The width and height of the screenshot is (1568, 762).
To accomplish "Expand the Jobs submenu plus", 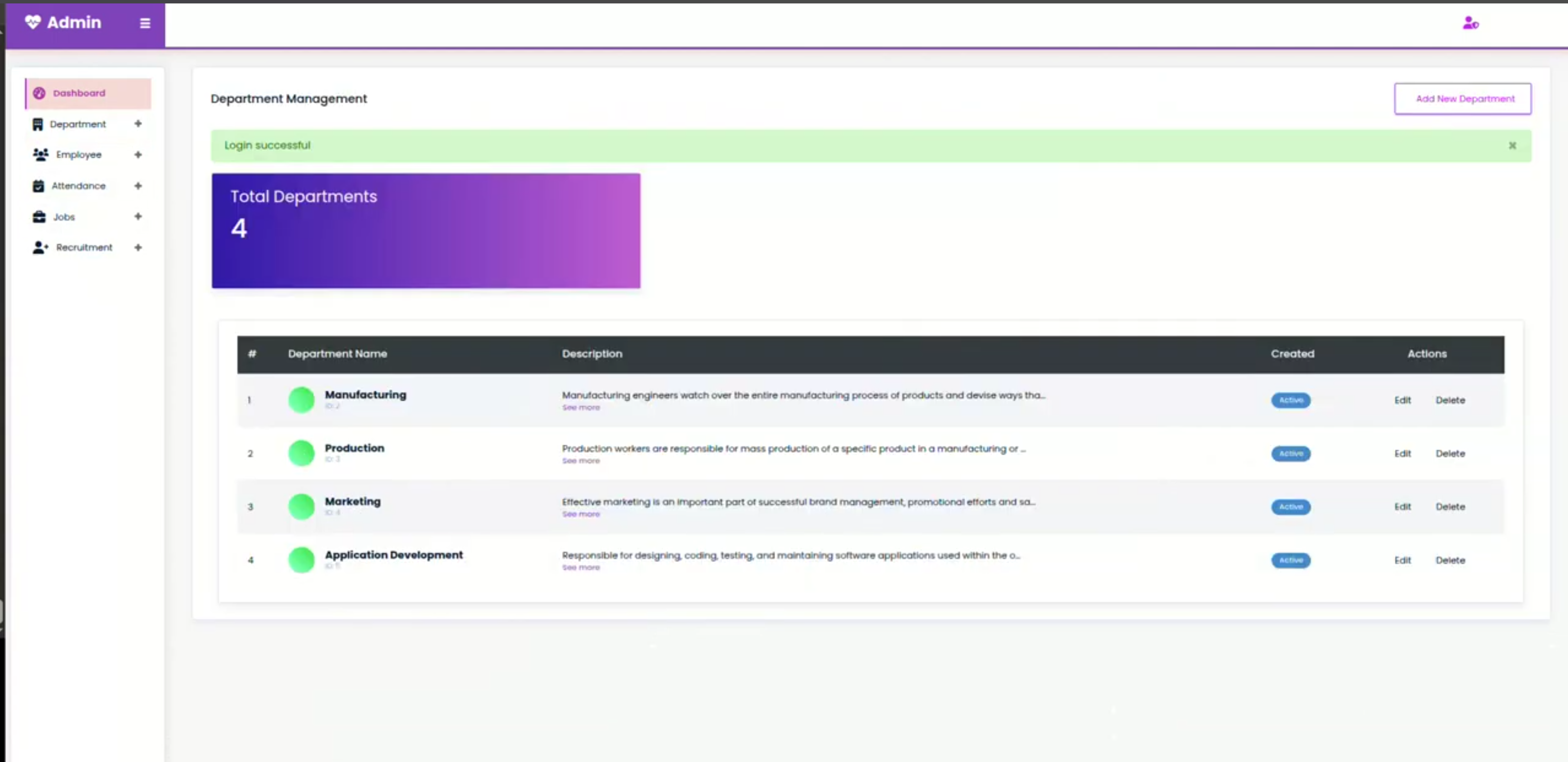I will 138,216.
